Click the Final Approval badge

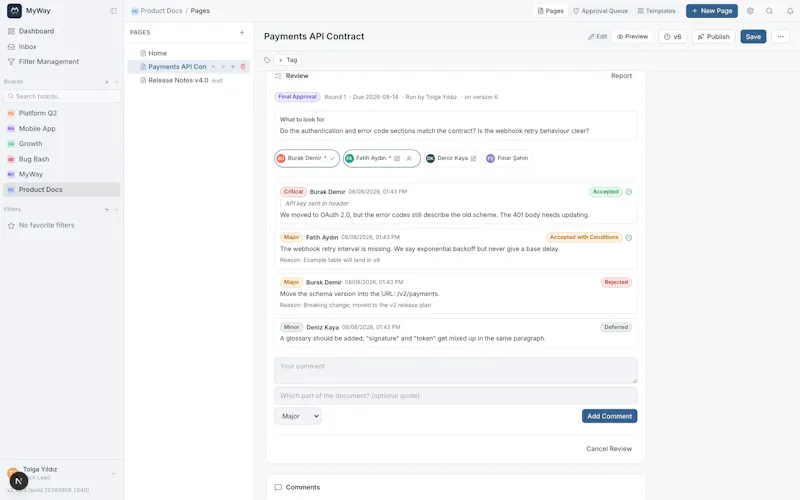[x=297, y=97]
